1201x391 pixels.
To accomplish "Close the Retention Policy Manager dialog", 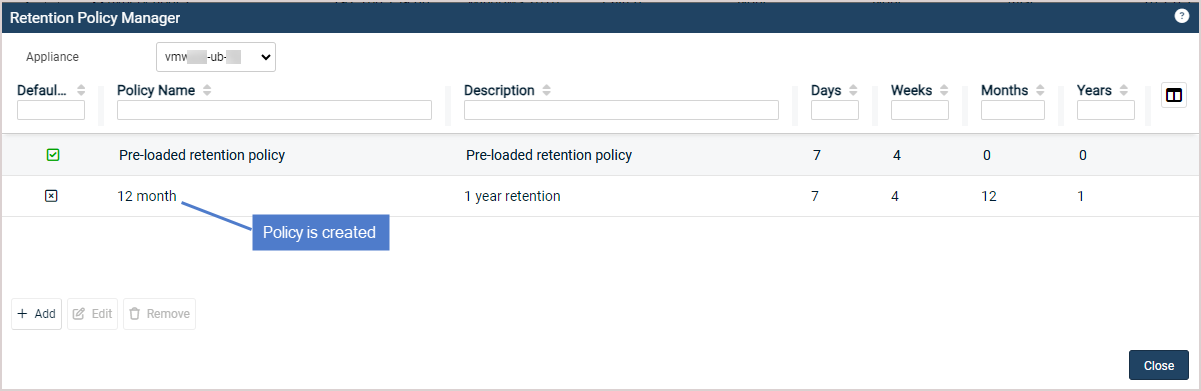I will (x=1159, y=365).
